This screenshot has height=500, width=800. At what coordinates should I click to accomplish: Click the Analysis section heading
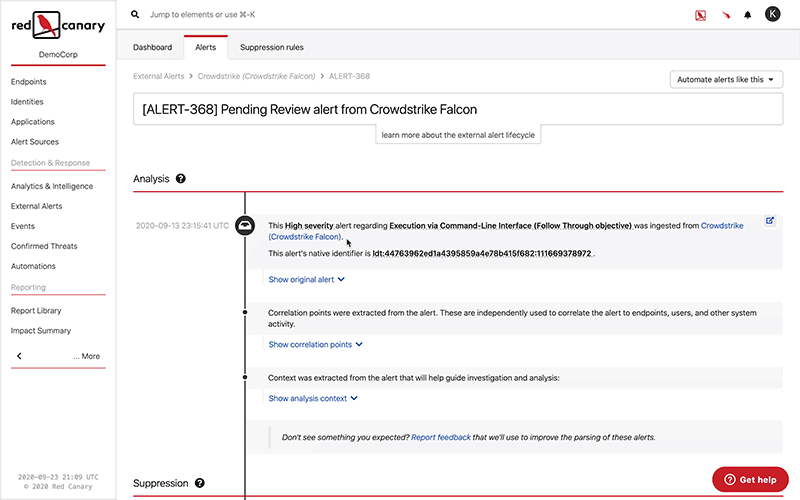click(x=151, y=179)
